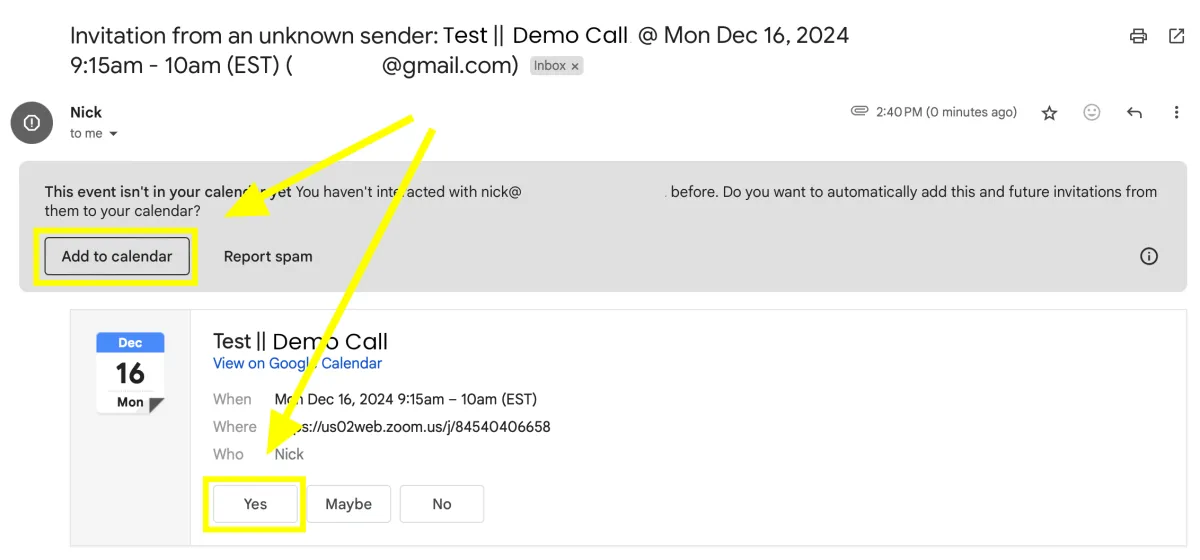Decline the invitation with No
The height and width of the screenshot is (560, 1200).
tap(442, 504)
